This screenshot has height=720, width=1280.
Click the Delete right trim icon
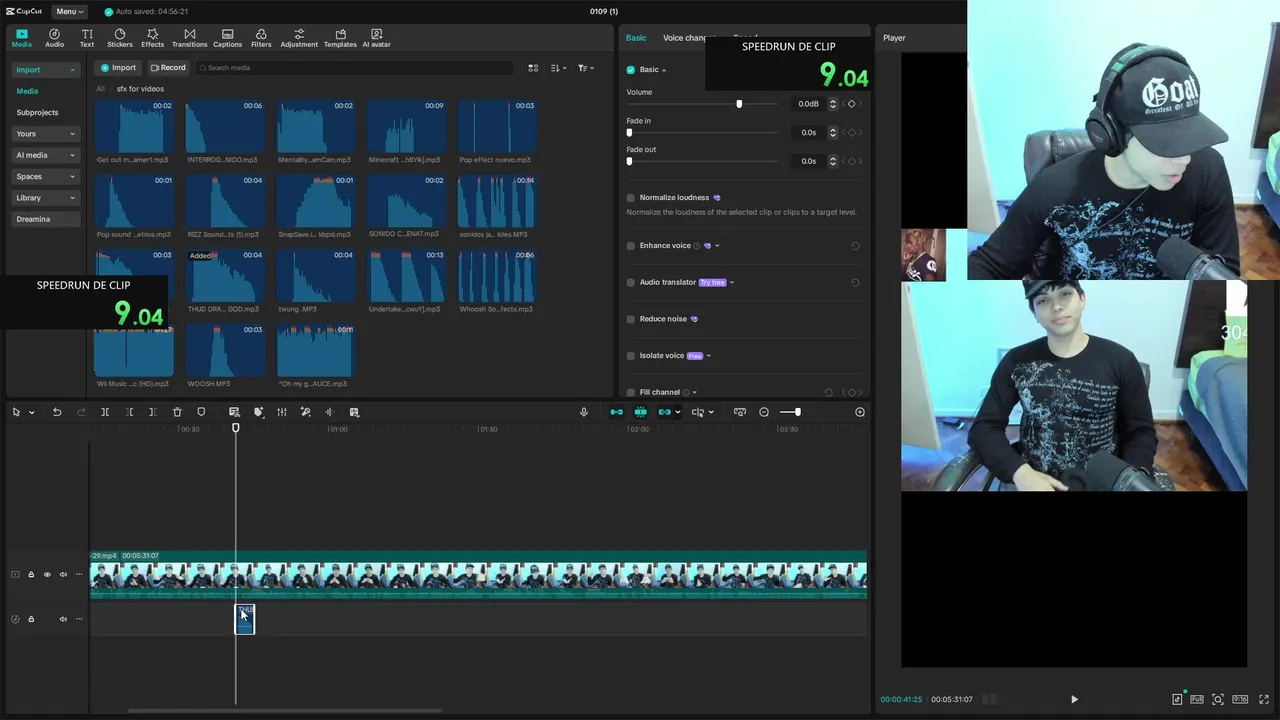point(152,412)
